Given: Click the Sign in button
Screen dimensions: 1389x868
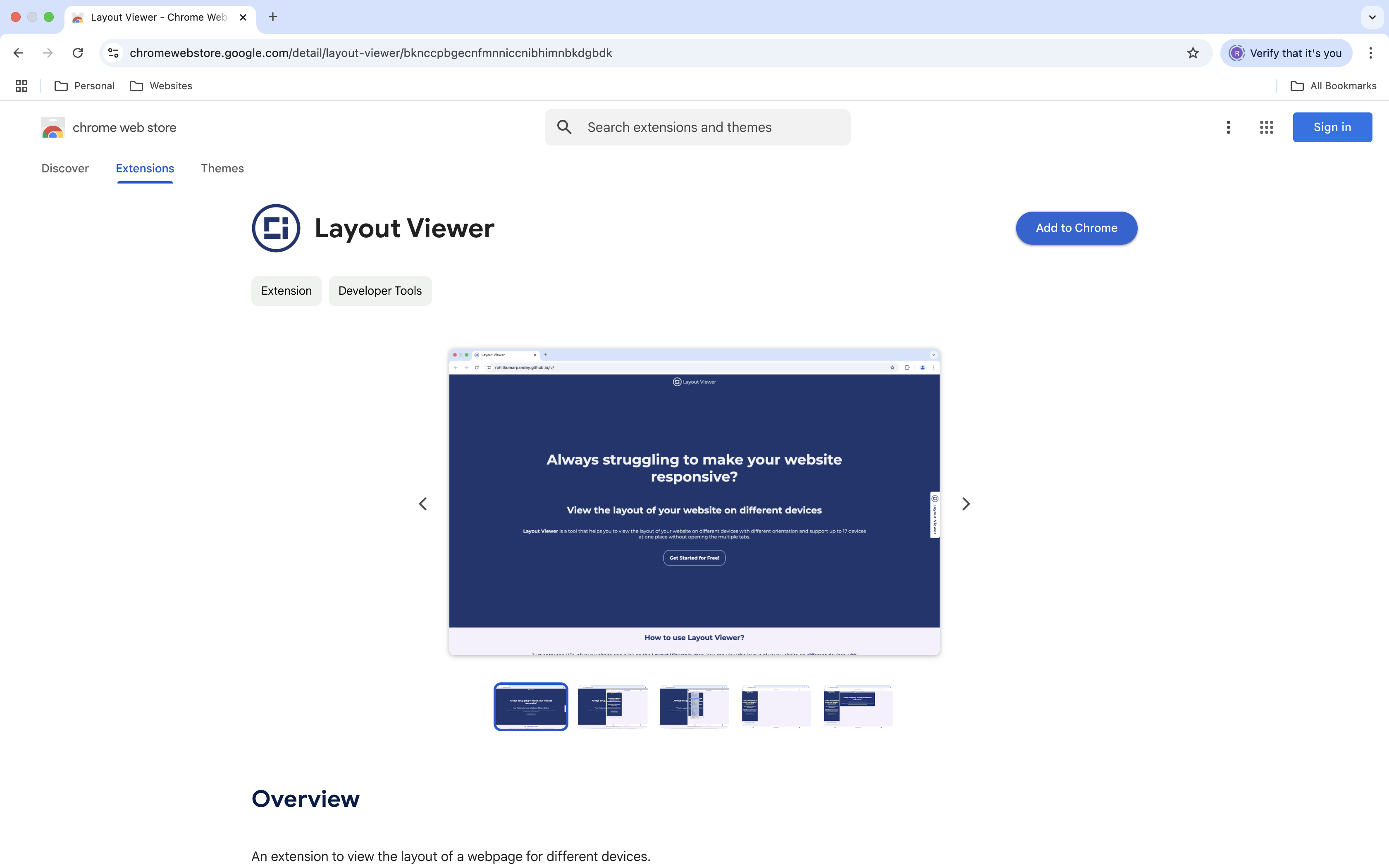Looking at the screenshot, I should (x=1332, y=127).
